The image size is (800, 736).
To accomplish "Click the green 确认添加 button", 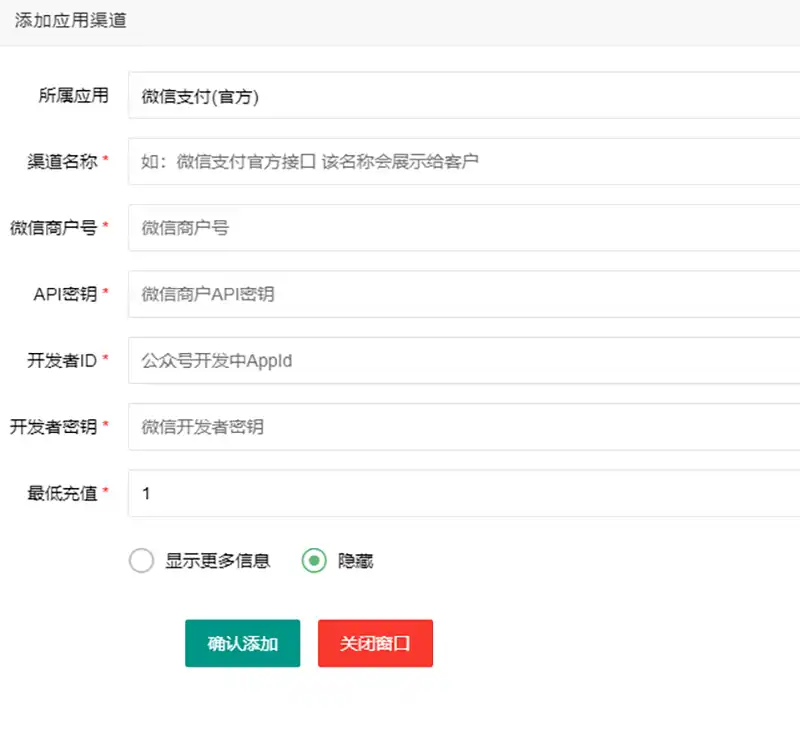I will click(242, 643).
